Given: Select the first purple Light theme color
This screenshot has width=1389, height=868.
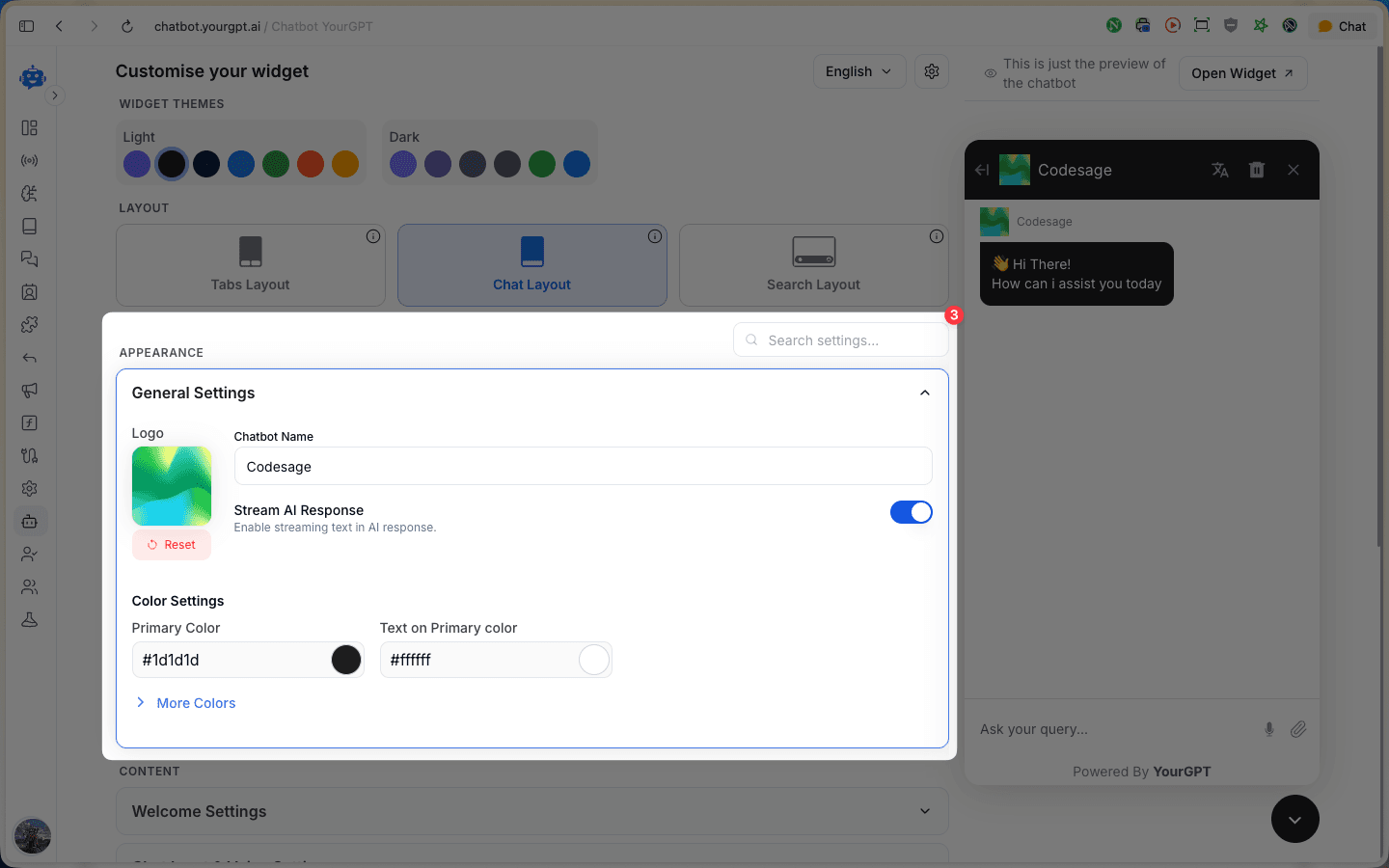Looking at the screenshot, I should [x=137, y=164].
